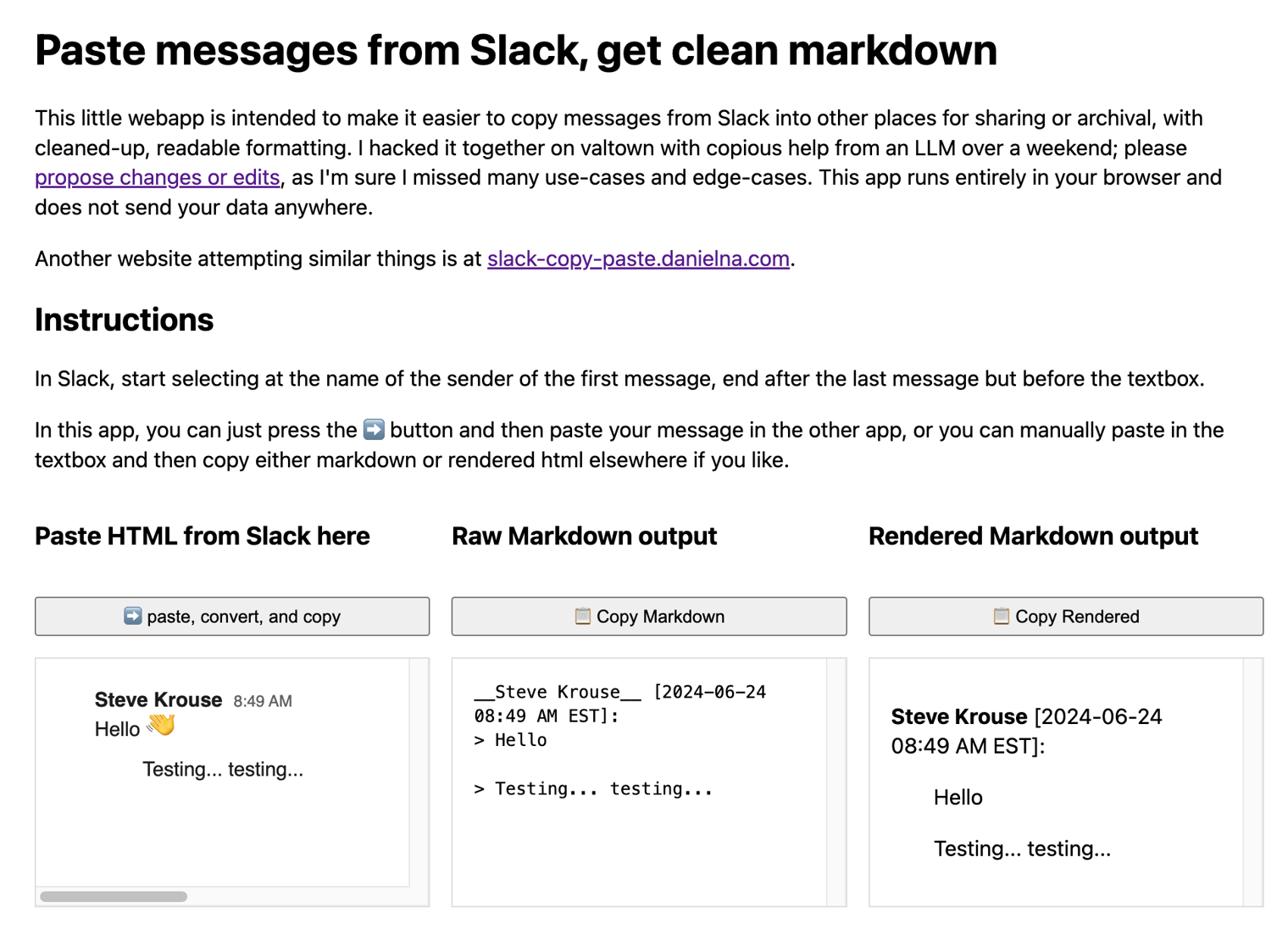This screenshot has height=952, width=1288.
Task: Visit the slack-copy-paste.danielna.com link
Action: click(x=638, y=259)
